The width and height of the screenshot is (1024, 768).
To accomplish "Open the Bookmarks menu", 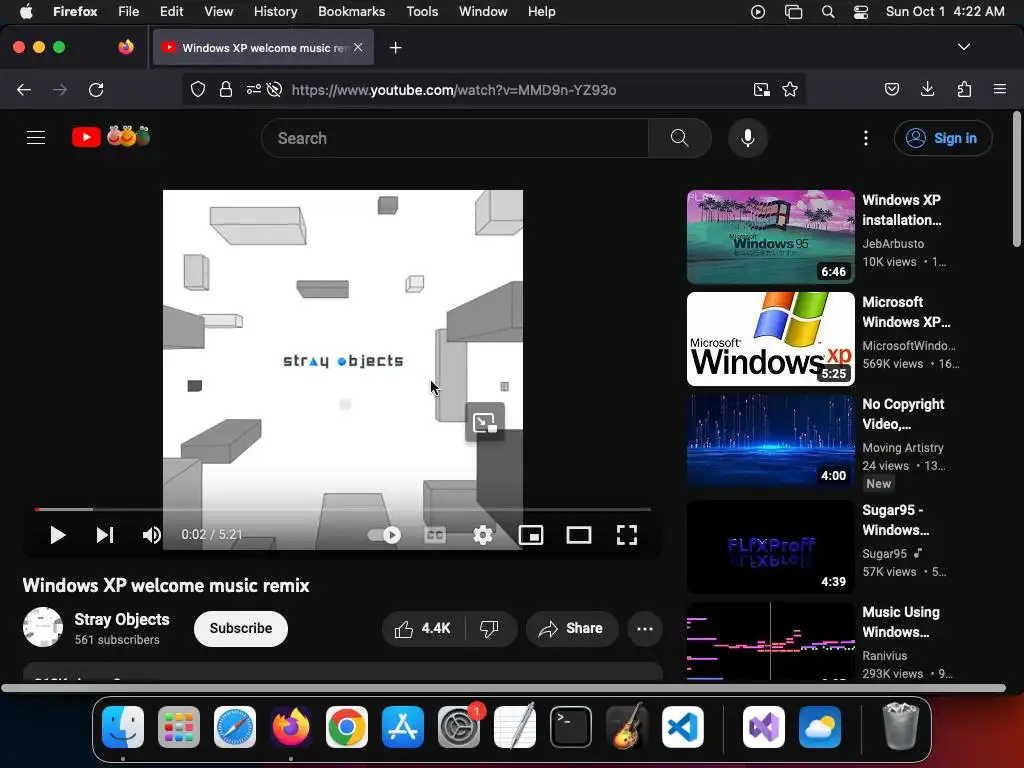I will click(x=351, y=12).
